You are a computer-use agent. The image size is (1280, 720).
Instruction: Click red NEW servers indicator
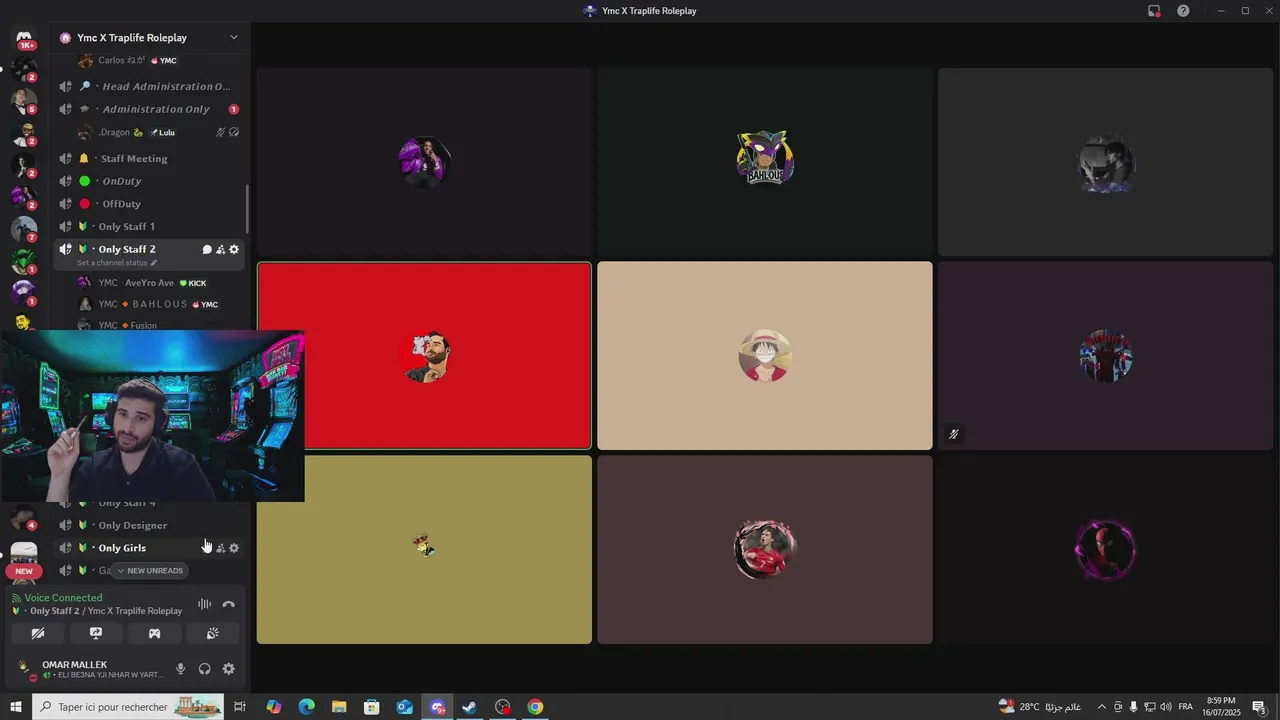click(x=24, y=571)
